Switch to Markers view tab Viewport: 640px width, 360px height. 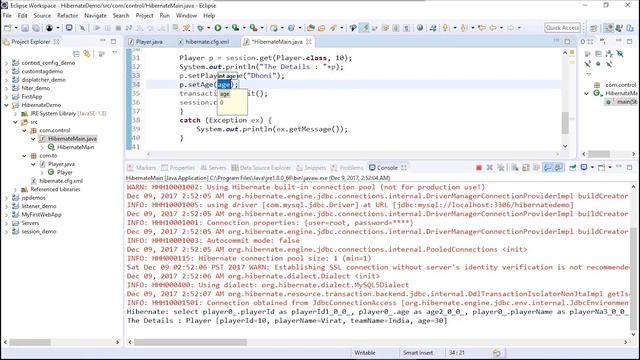tap(141, 168)
